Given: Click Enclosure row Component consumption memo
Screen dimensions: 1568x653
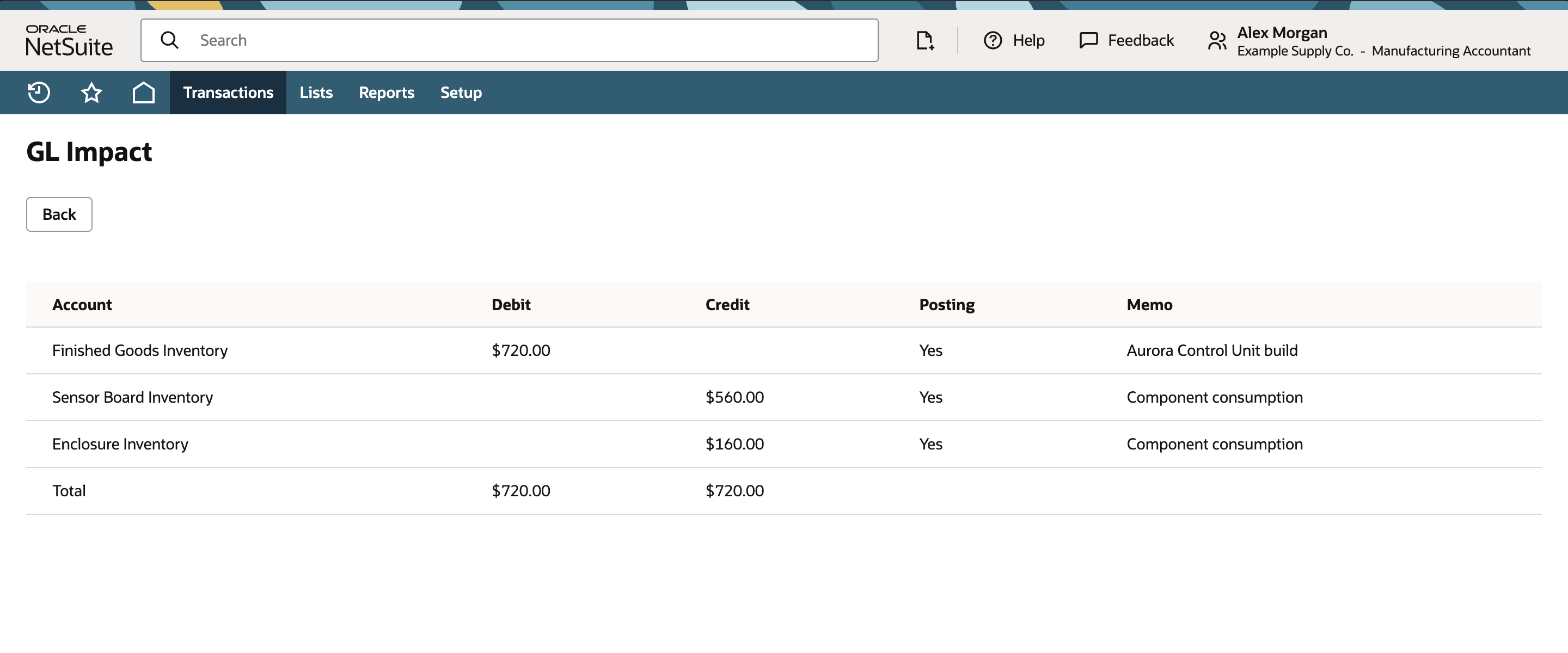Looking at the screenshot, I should pos(1215,444).
